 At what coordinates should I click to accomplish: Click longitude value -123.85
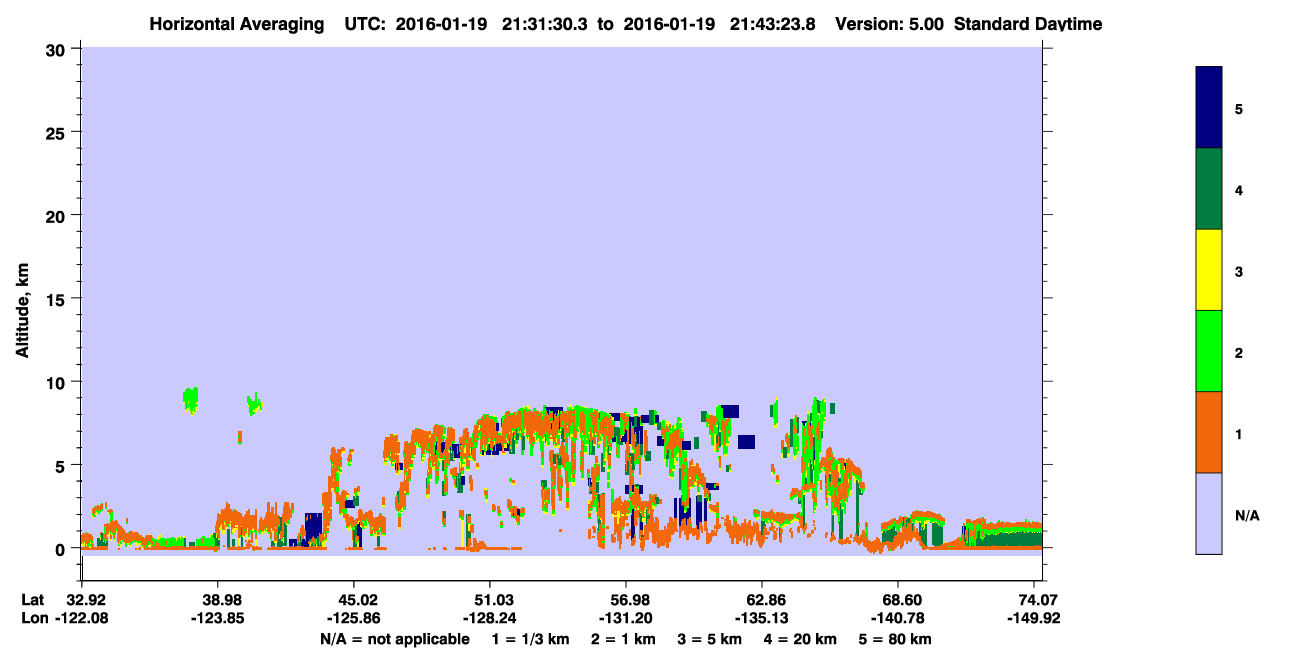click(x=218, y=617)
